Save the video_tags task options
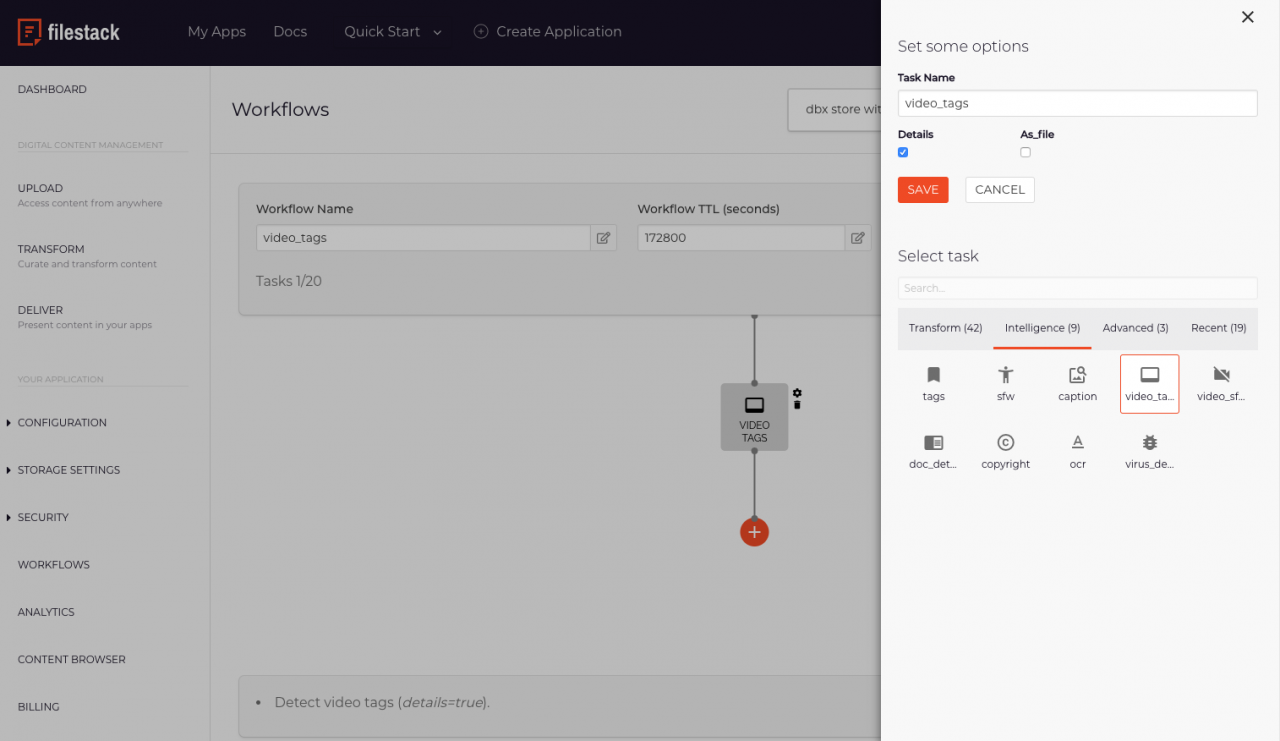Viewport: 1280px width, 741px height. 922,189
